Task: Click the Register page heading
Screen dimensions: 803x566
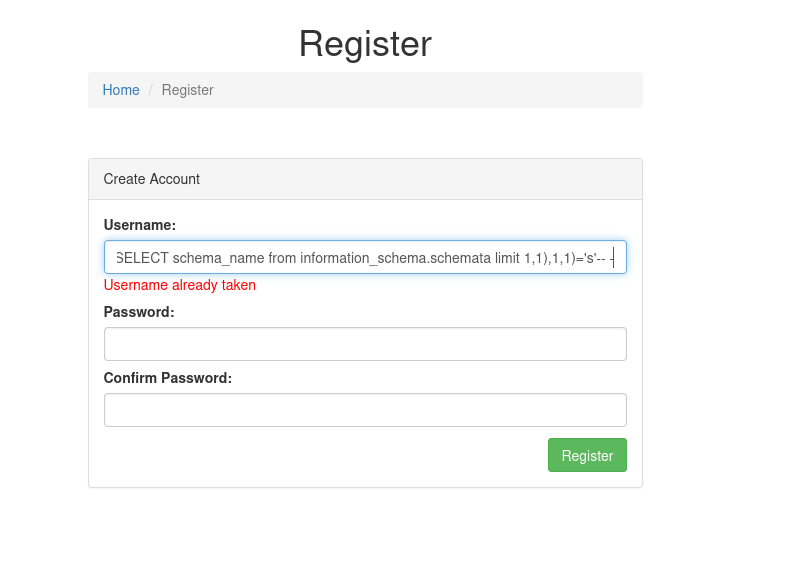Action: coord(365,44)
